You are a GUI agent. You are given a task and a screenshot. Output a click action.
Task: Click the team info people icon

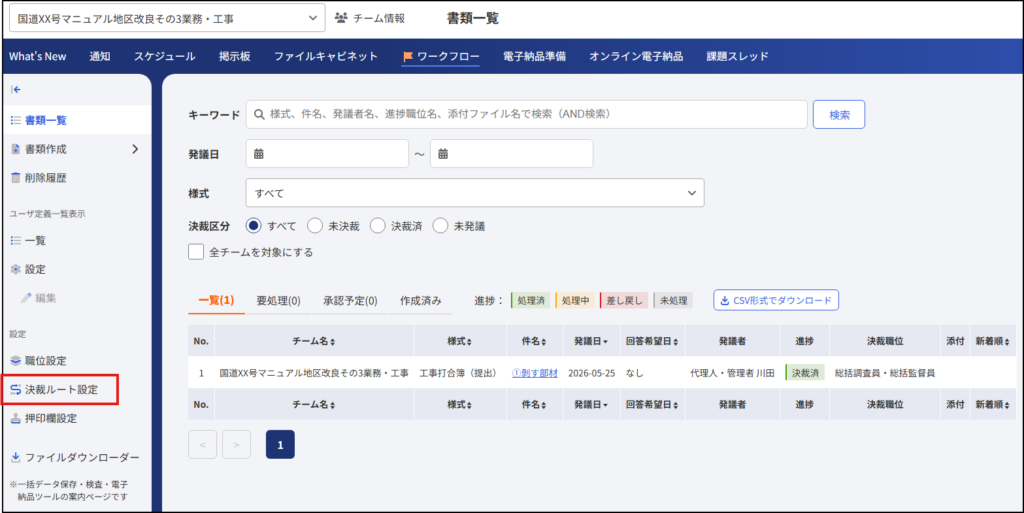341,18
